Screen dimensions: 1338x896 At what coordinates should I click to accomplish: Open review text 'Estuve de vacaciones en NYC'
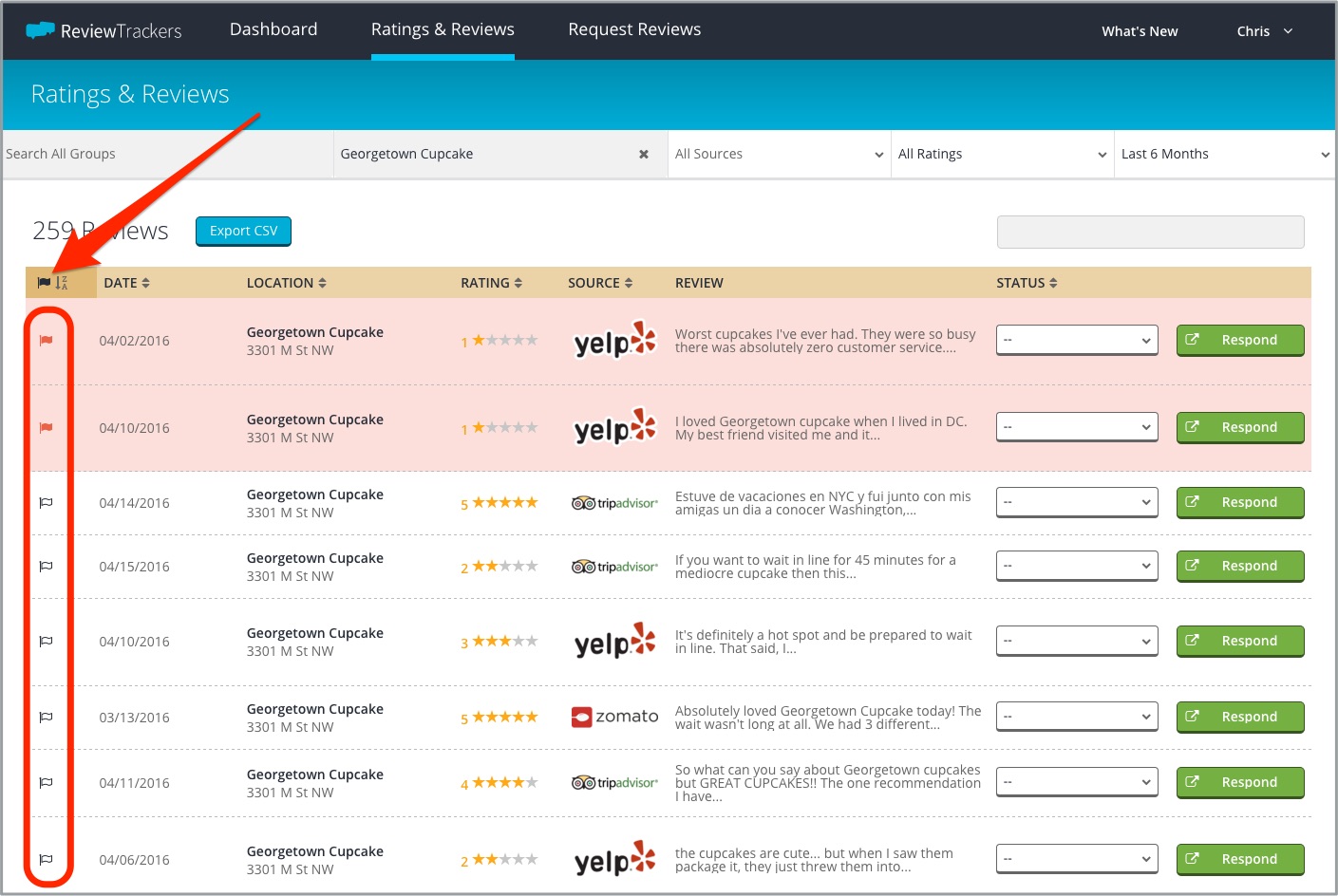click(823, 503)
